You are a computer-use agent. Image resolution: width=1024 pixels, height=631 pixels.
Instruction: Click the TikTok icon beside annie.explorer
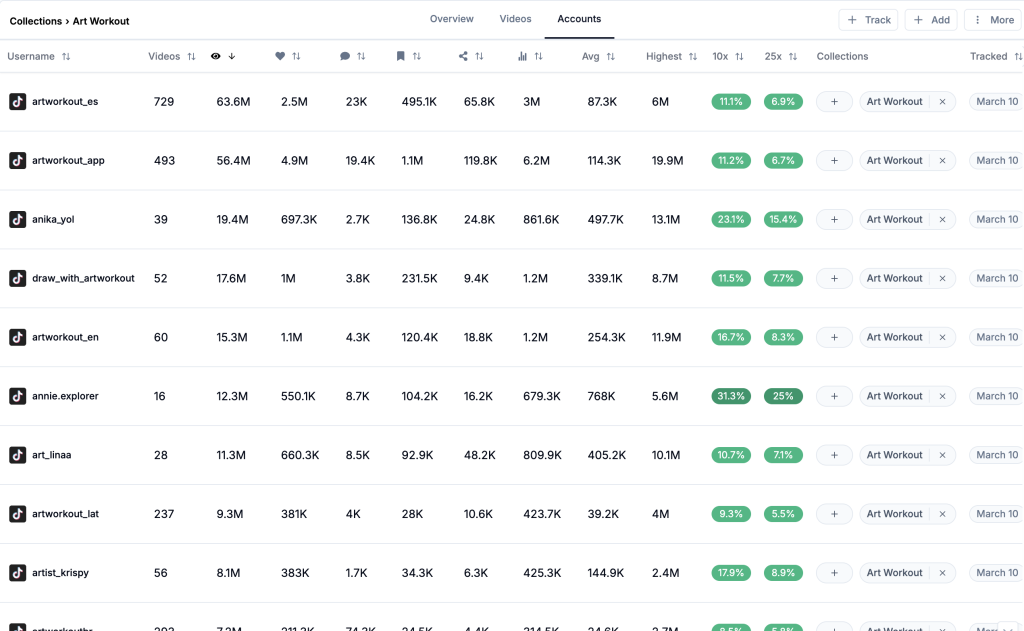pyautogui.click(x=17, y=396)
